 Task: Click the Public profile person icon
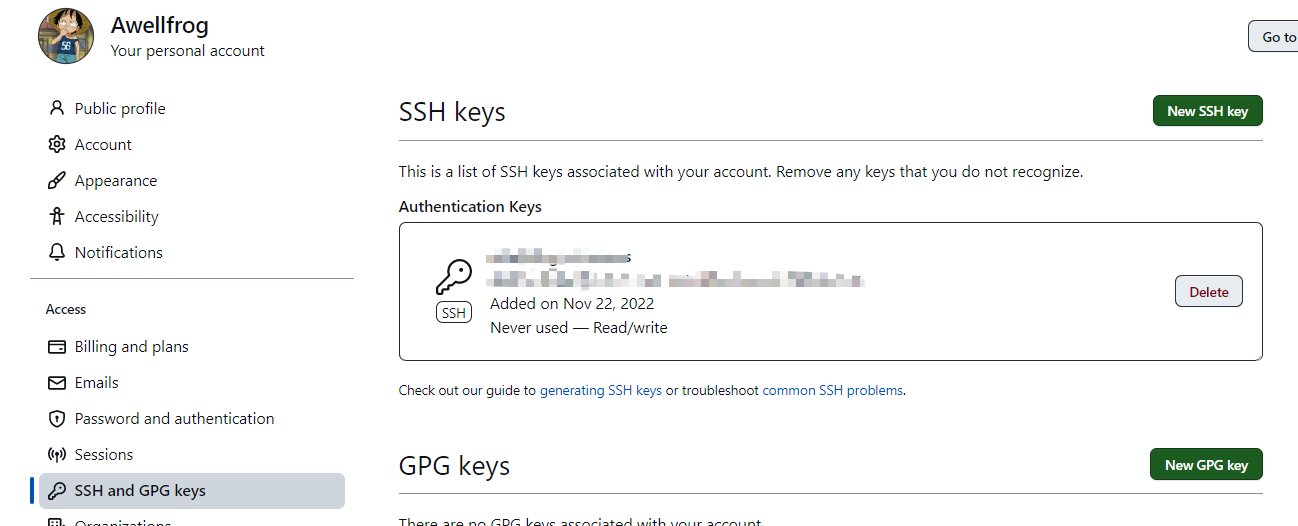point(57,108)
